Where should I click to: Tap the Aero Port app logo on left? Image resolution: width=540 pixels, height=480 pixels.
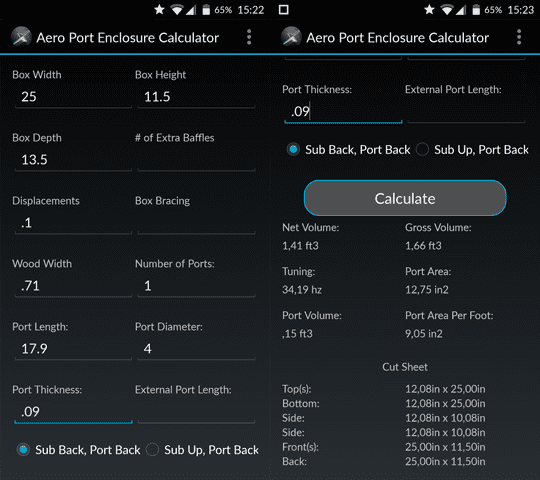pyautogui.click(x=21, y=36)
